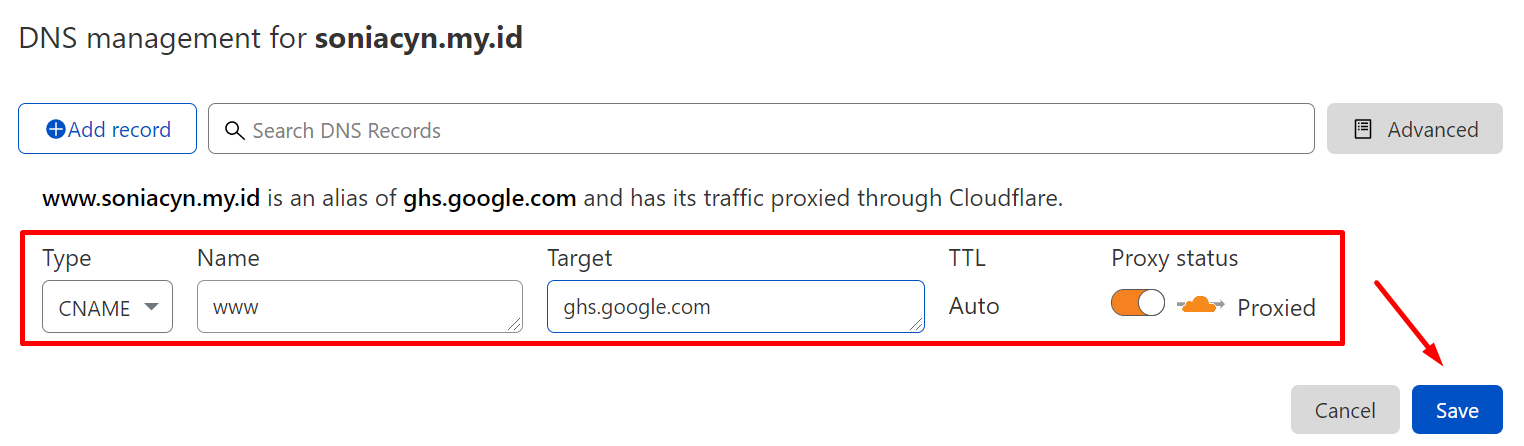This screenshot has height=446, width=1524.
Task: Turn off the Proxy status switch
Action: [x=1138, y=303]
